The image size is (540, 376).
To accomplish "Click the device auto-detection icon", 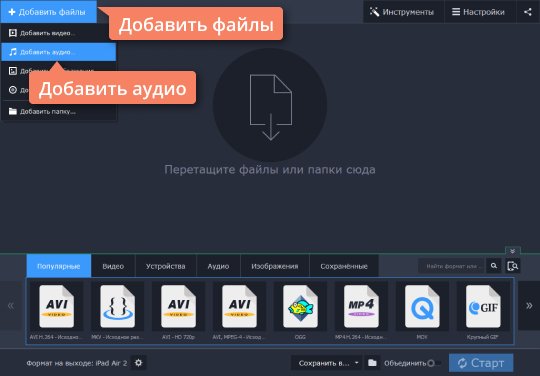I will coord(512,266).
